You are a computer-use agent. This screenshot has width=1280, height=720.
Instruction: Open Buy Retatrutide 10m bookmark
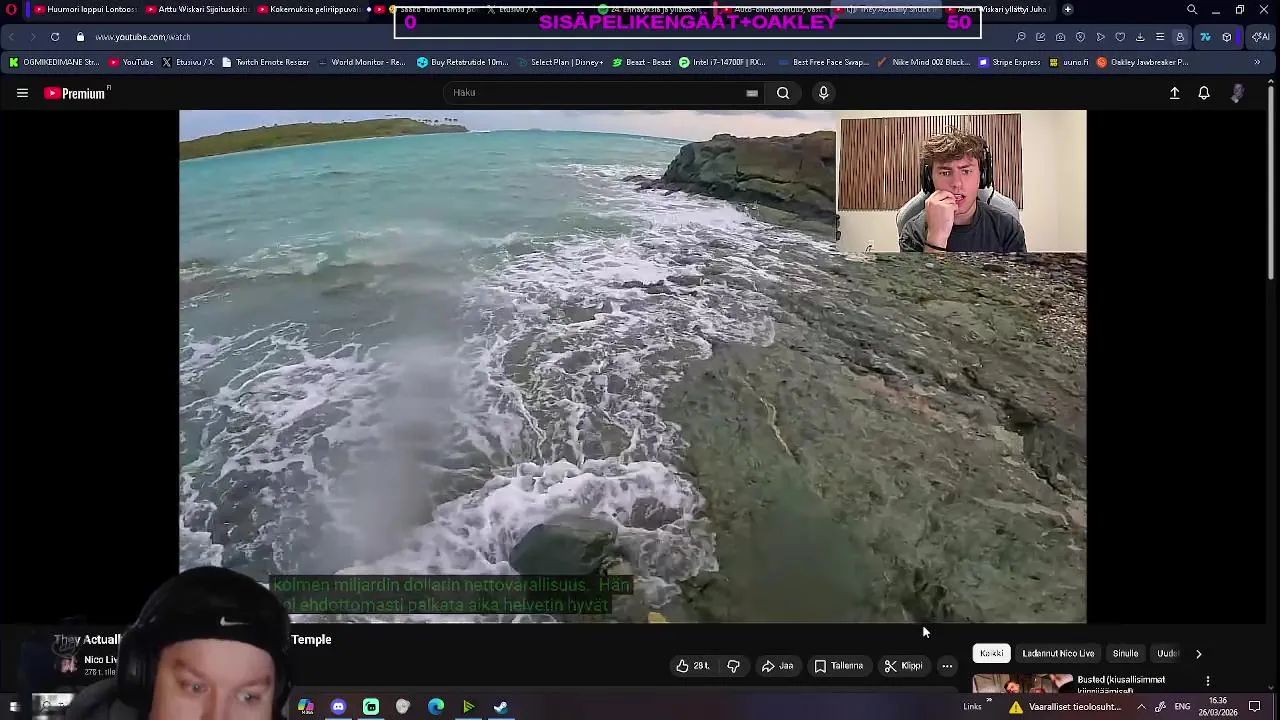462,62
